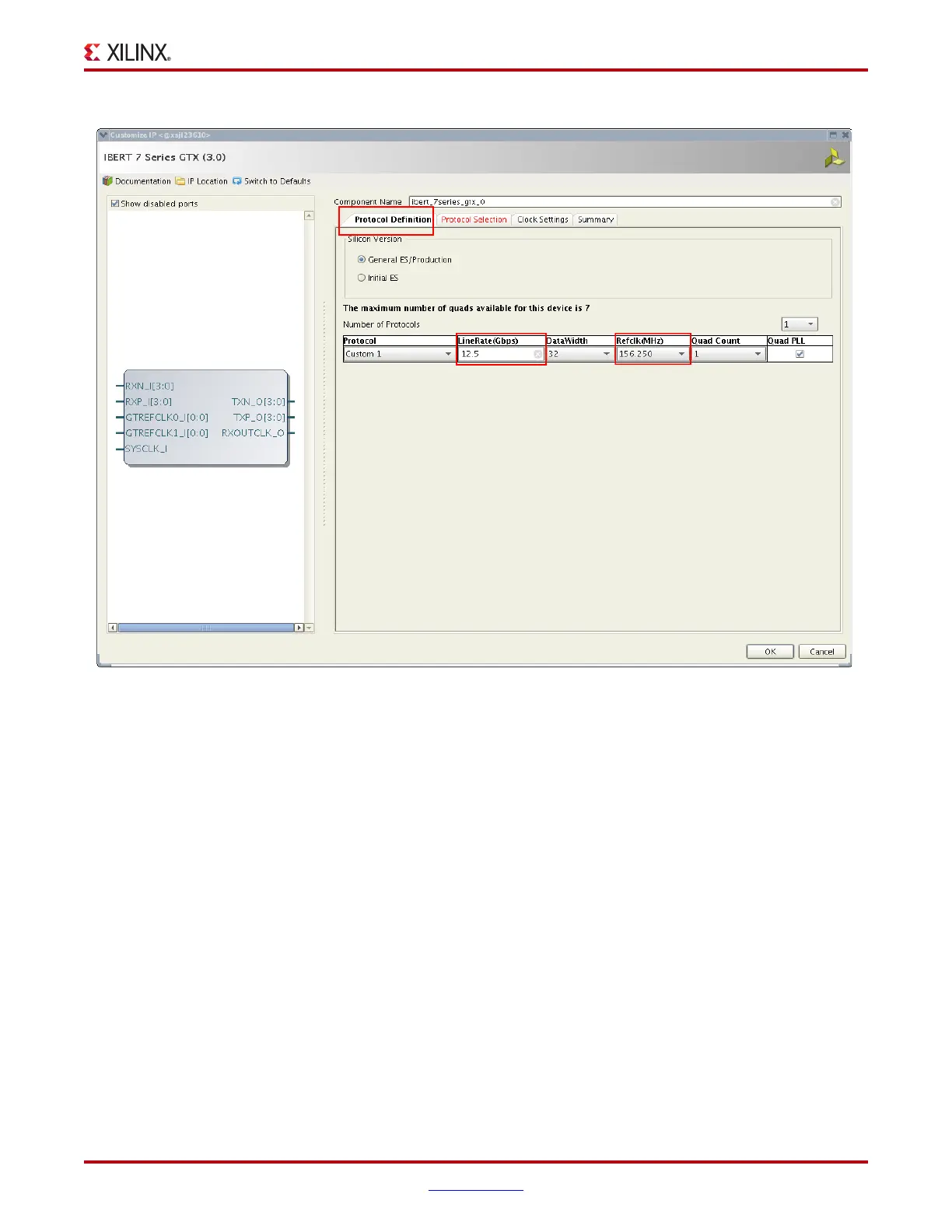This screenshot has height=1232, width=952.
Task: Click scroll down arrow in port preview
Action: (309, 628)
